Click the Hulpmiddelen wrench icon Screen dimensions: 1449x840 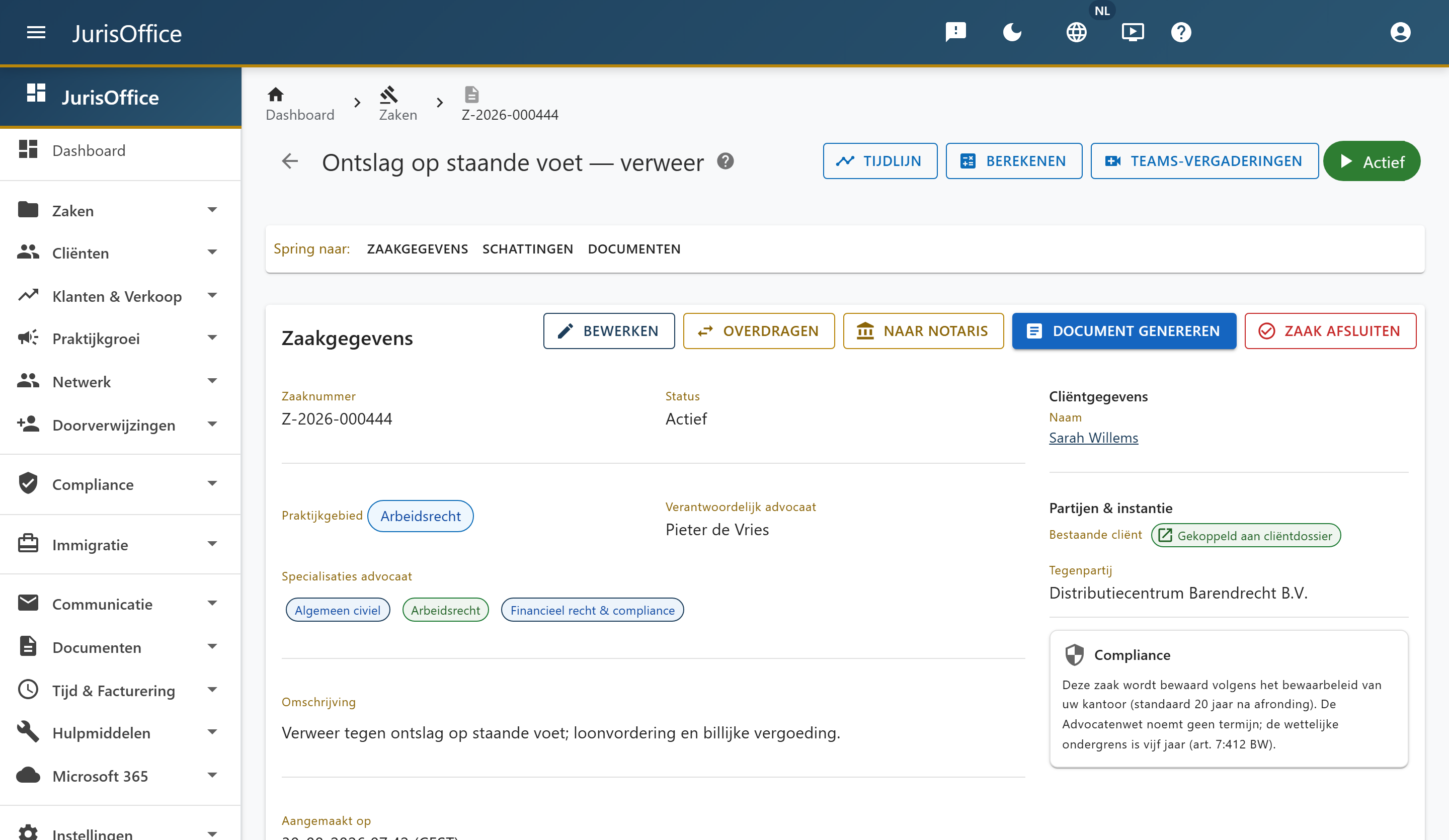coord(28,732)
